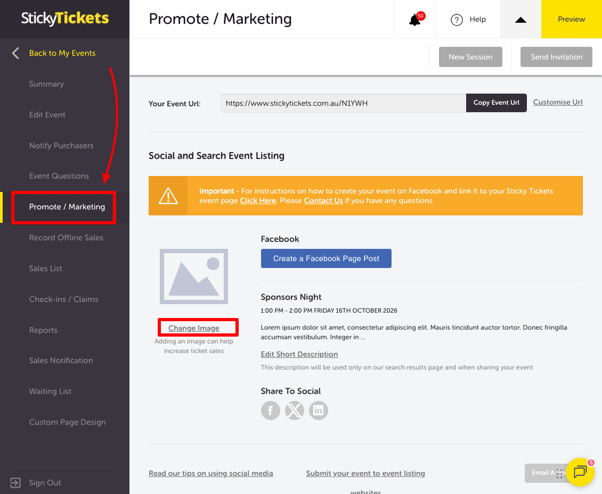Open the Summary sidebar item
Viewport: 602px width, 494px height.
click(x=46, y=84)
